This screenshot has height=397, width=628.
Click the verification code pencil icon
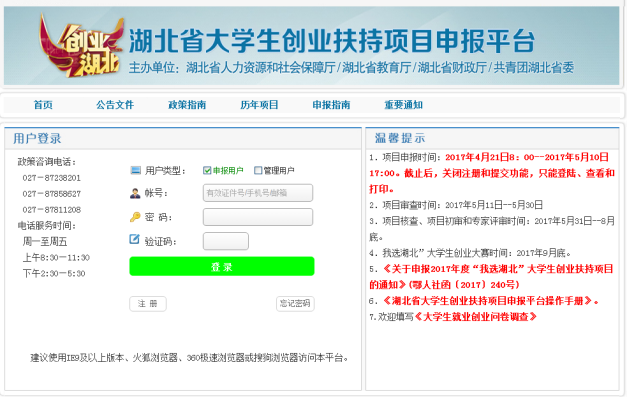135,239
